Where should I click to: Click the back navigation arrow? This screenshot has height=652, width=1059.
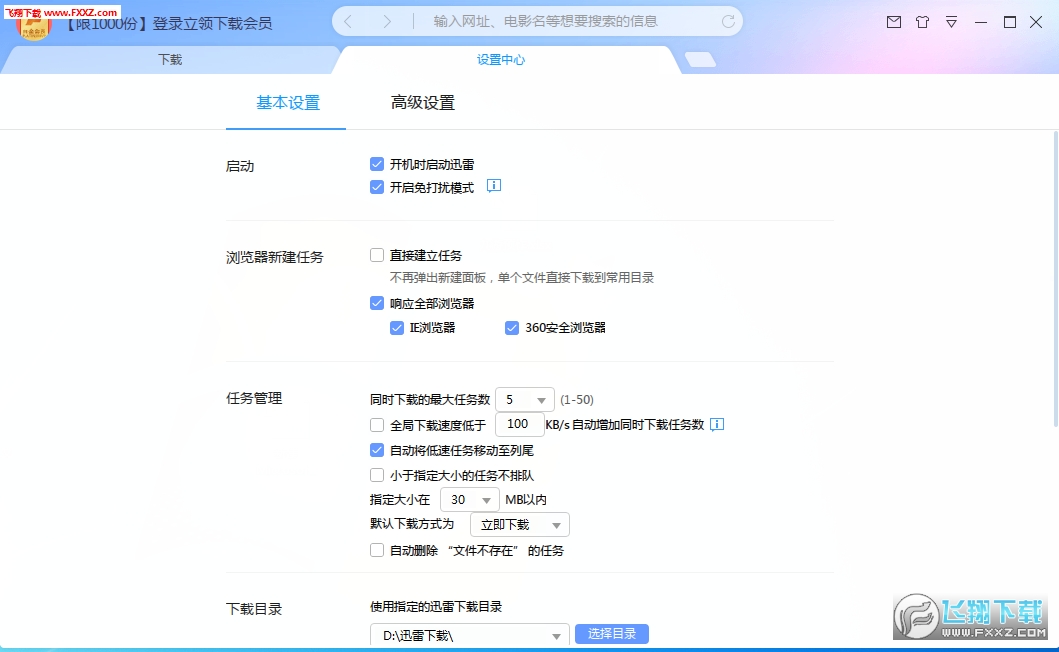coord(347,20)
